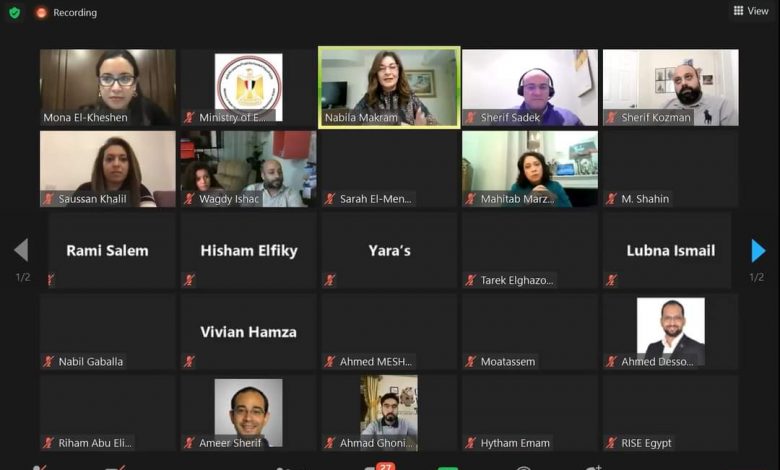
Task: Select Ameer Sherif's profile picture tile
Action: click(x=248, y=413)
